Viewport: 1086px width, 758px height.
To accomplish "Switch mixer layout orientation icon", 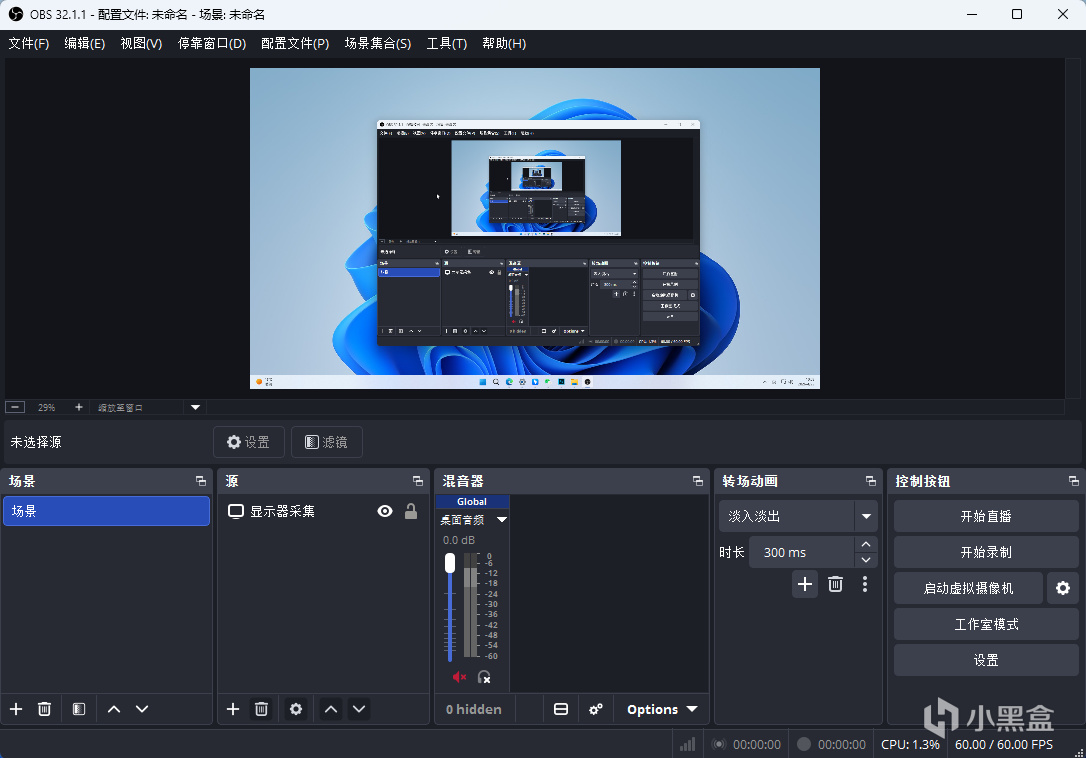I will (561, 709).
